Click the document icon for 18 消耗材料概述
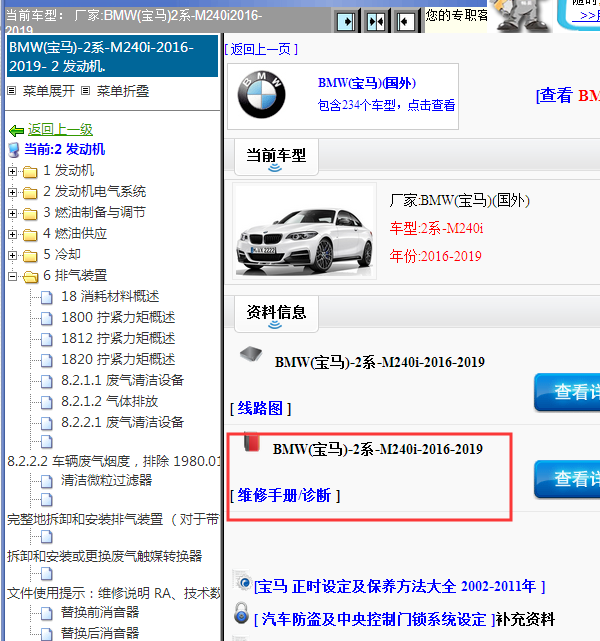 click(x=47, y=298)
